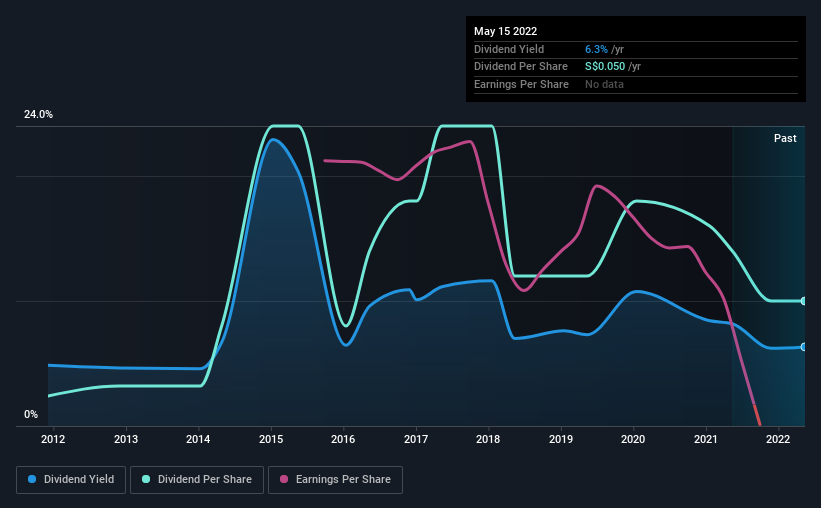This screenshot has height=508, width=821.
Task: Select the 2015 label on the x-axis
Action: 271,439
